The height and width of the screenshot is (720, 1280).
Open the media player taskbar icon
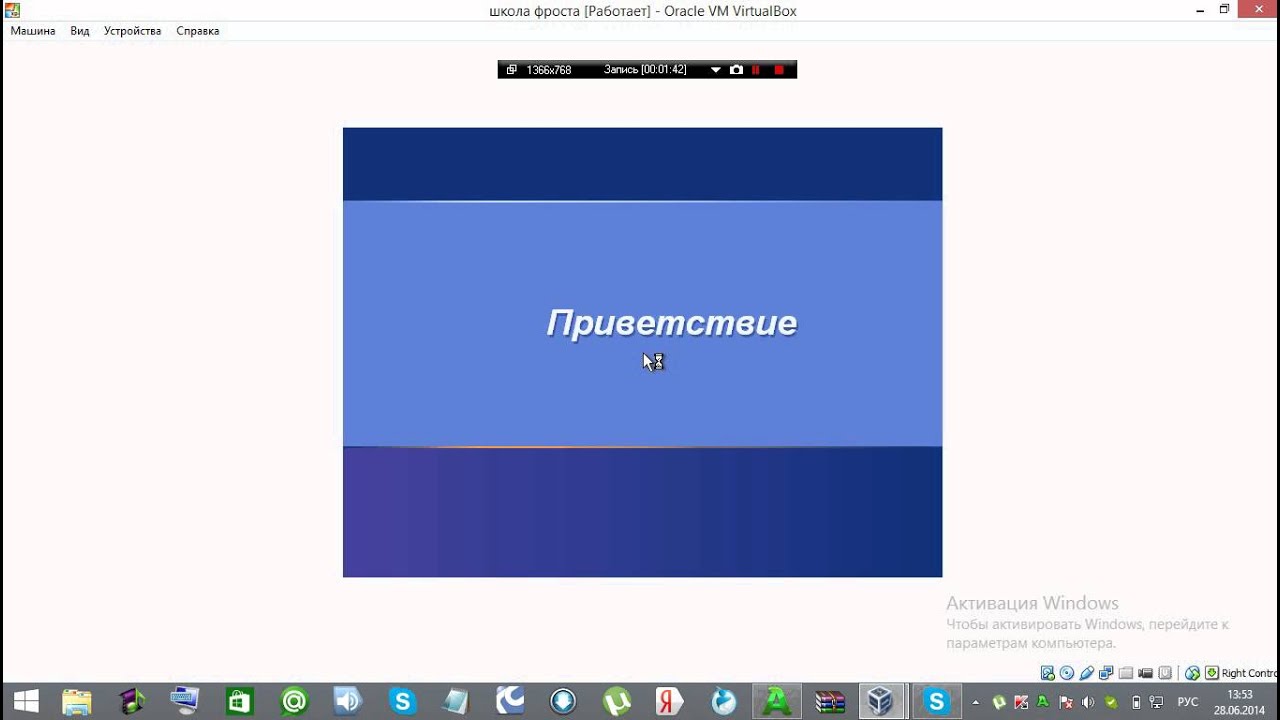(x=132, y=701)
